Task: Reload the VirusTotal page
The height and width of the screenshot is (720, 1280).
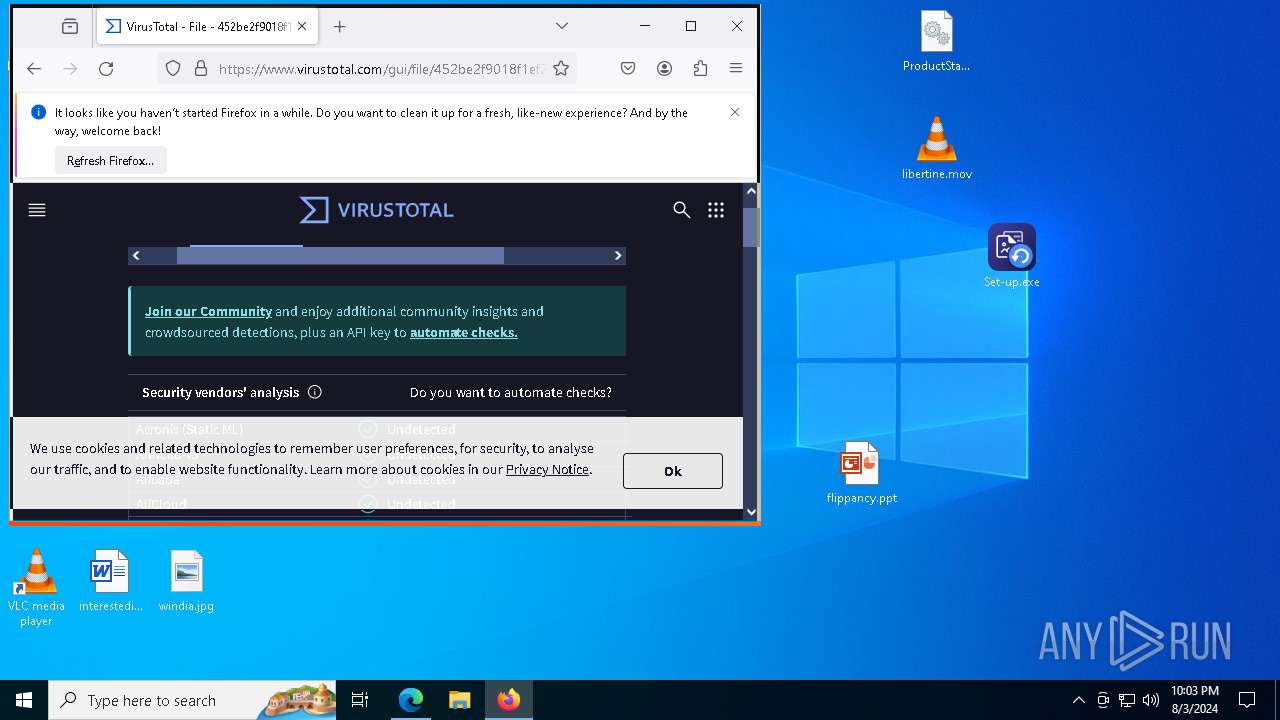Action: (106, 68)
